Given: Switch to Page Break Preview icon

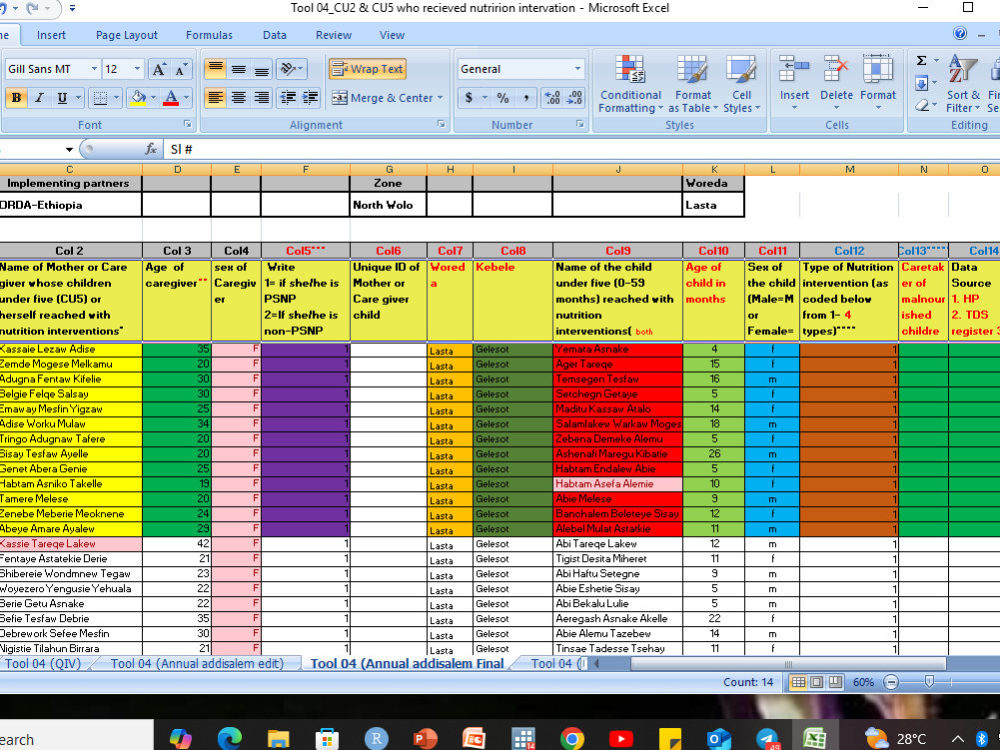Looking at the screenshot, I should tap(835, 682).
